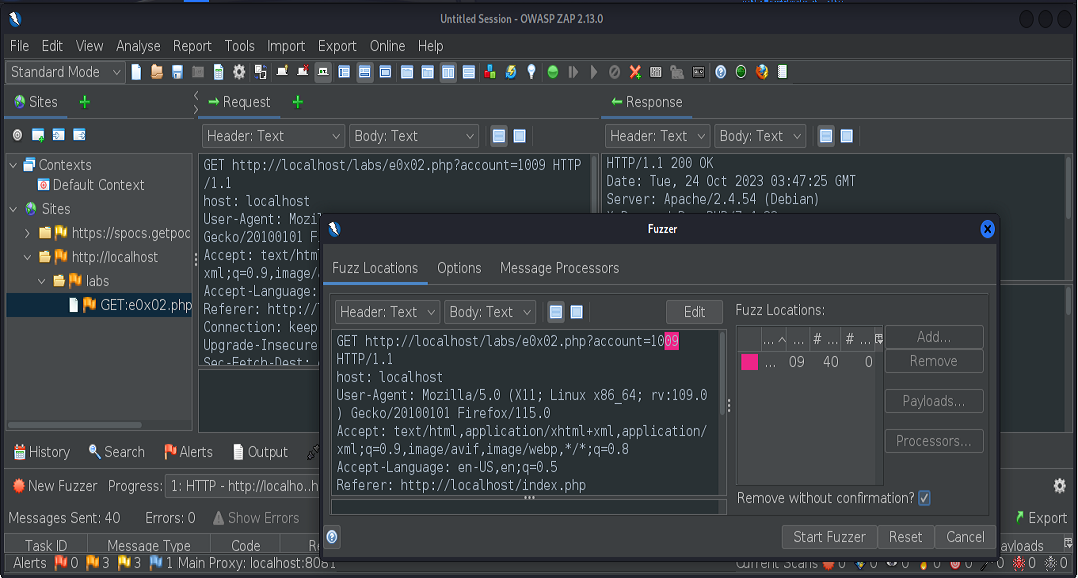
Task: Click the target circle icon under Sites tab
Action: (x=17, y=135)
